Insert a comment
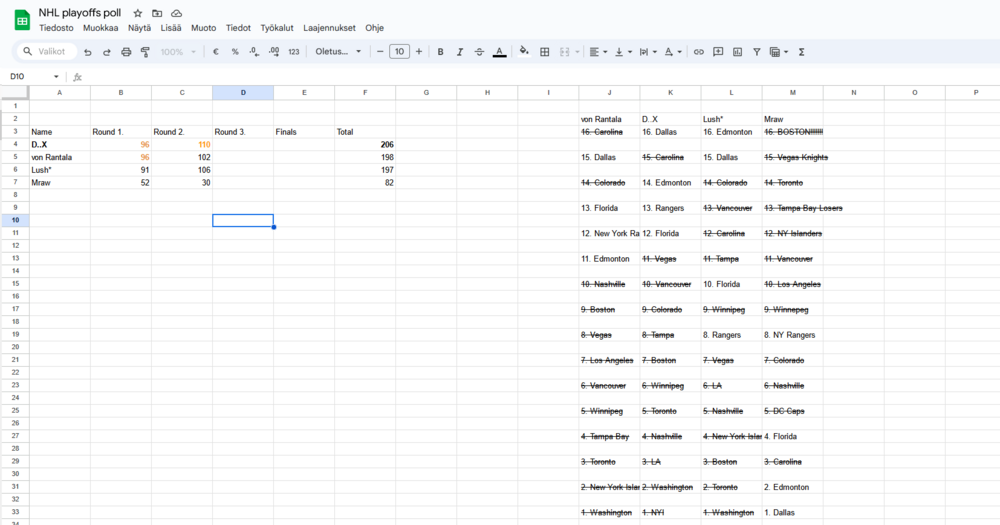 718,52
